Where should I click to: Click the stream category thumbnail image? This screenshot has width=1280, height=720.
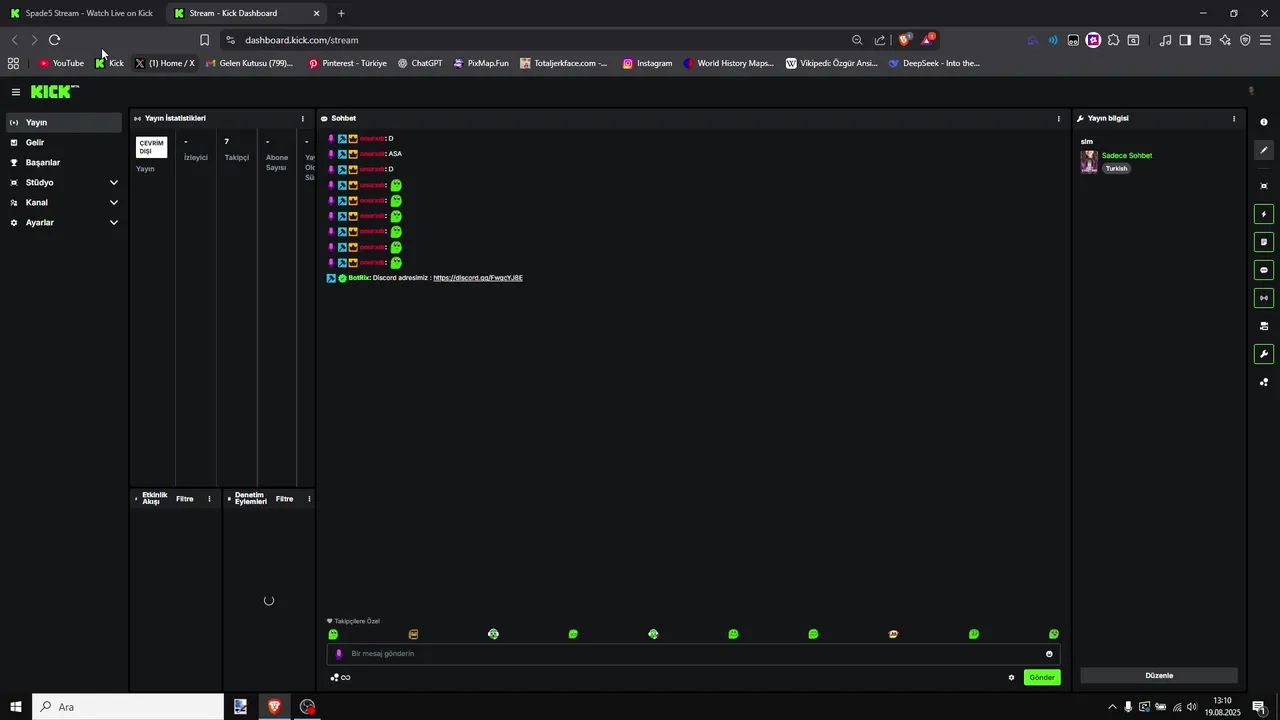point(1089,162)
